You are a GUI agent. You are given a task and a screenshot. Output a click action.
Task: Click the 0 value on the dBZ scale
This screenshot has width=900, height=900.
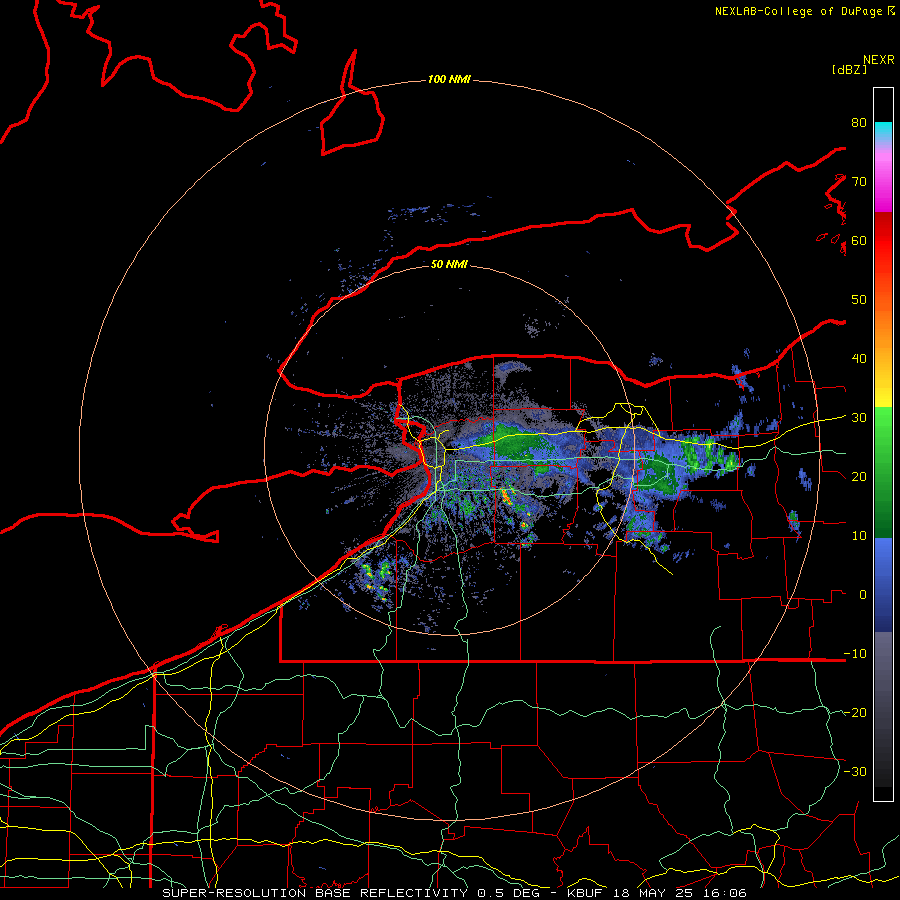coord(863,595)
